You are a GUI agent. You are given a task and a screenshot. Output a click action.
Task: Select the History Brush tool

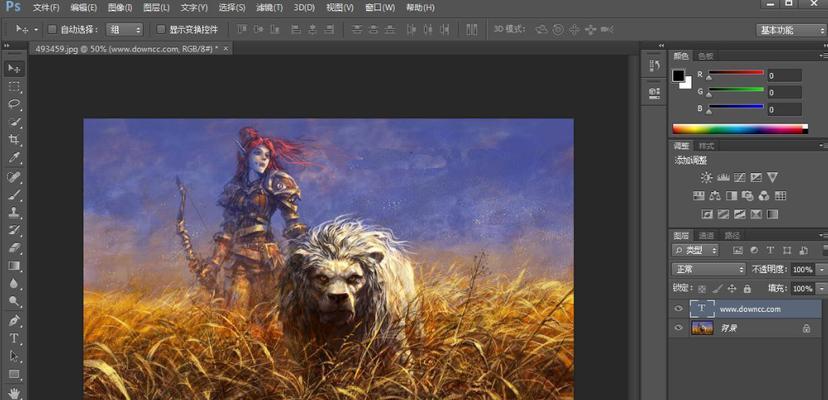pos(14,230)
